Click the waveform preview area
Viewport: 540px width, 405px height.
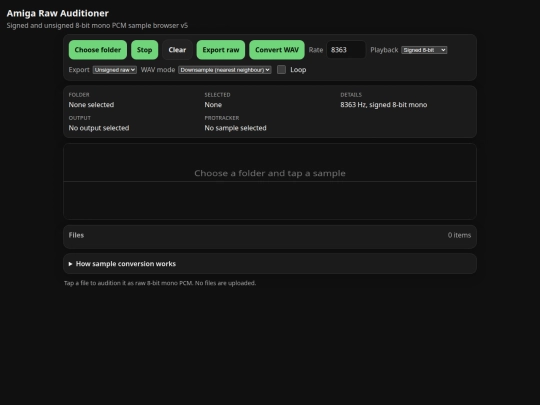[270, 181]
